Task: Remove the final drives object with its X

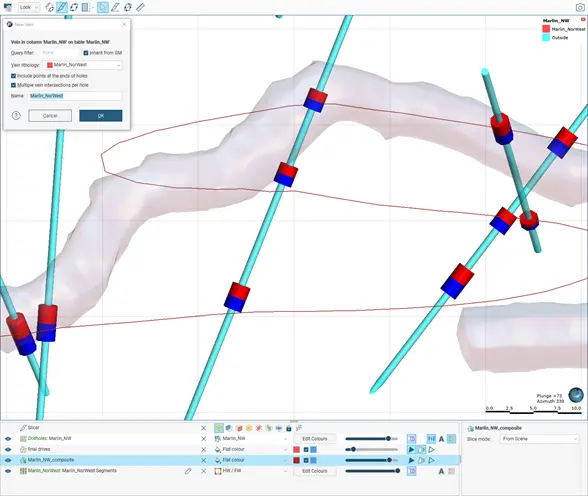Action: click(x=204, y=450)
